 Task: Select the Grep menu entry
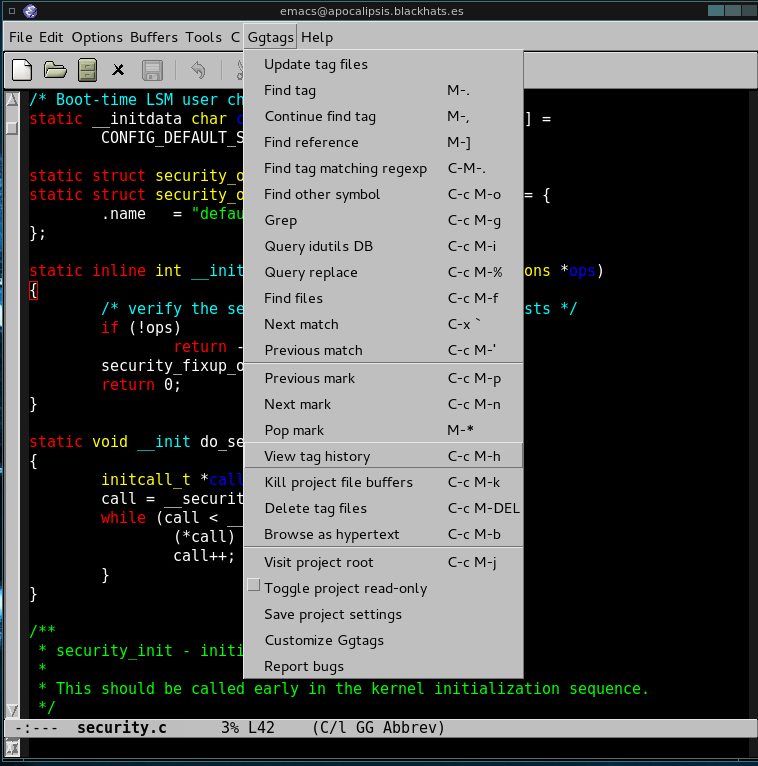pyautogui.click(x=383, y=220)
